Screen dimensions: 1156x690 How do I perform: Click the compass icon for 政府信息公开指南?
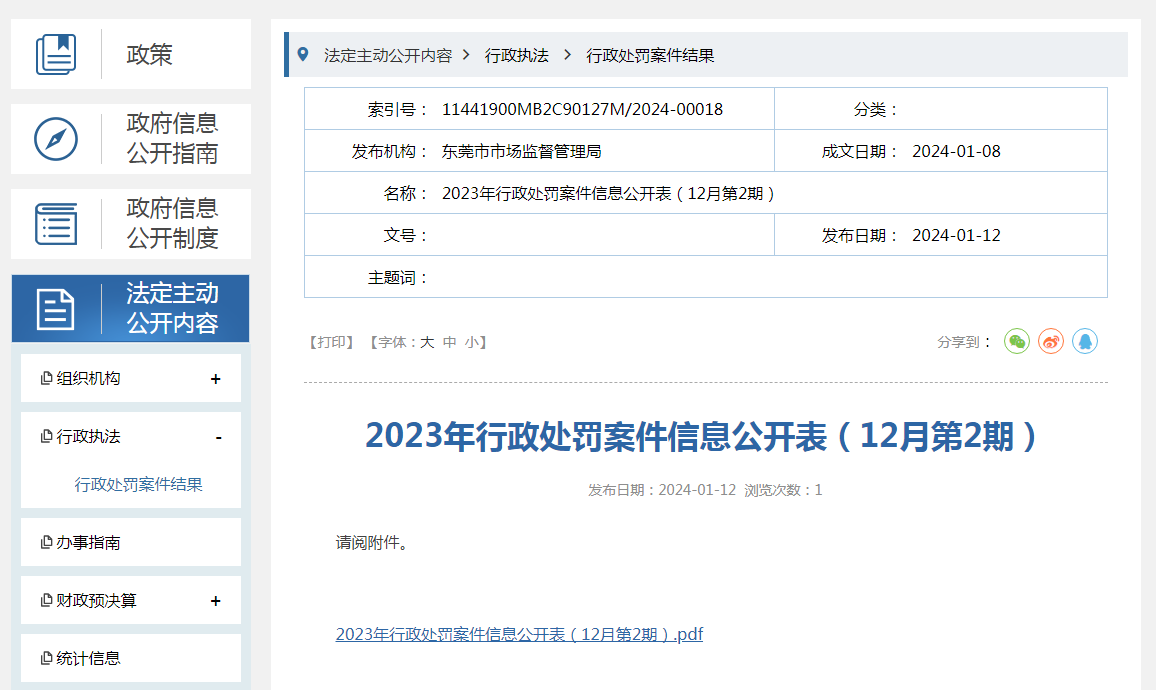pos(56,139)
